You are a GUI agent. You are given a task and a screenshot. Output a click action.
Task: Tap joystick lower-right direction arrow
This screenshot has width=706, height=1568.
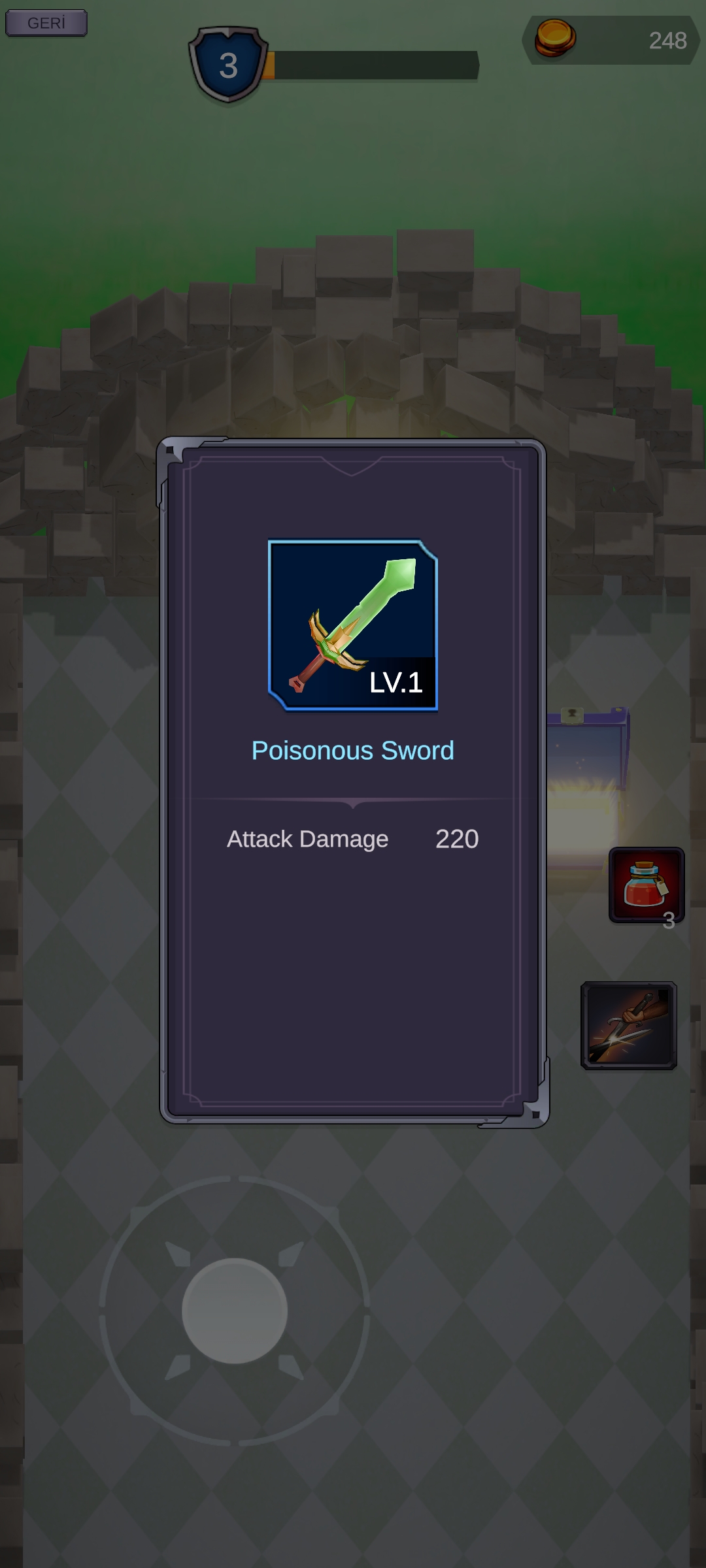pos(292,1367)
